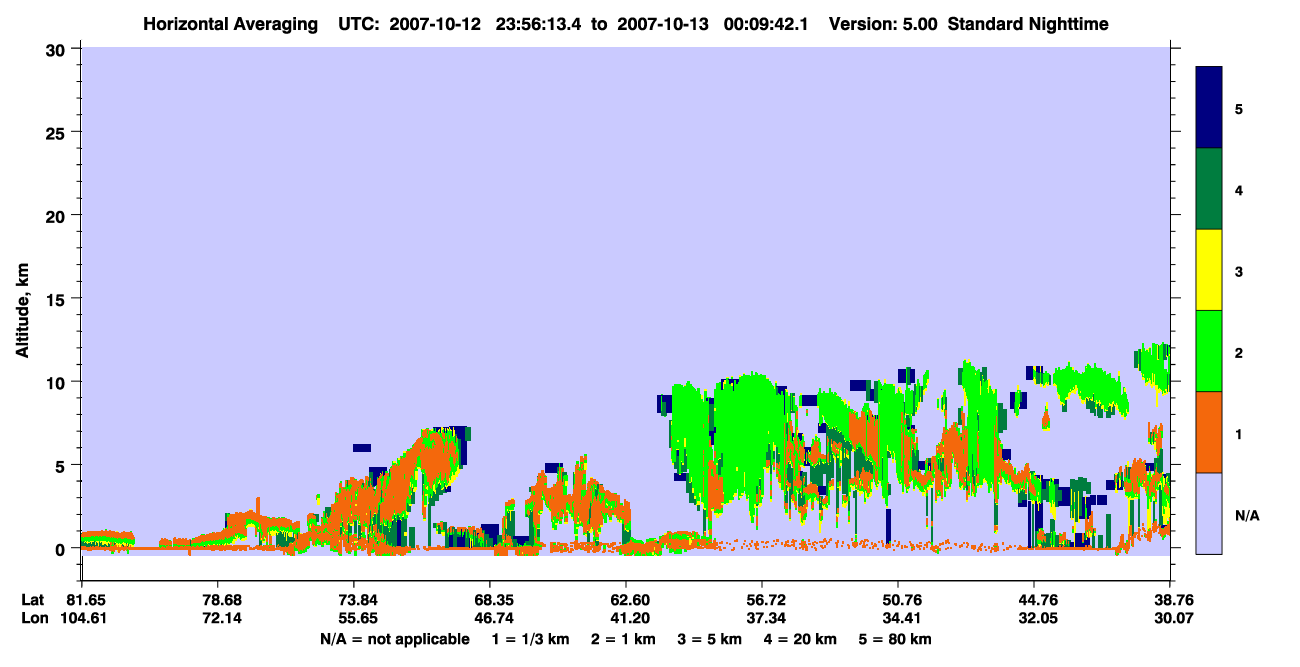Click the 'Version: 5.00 Standard Nighttime' label
The height and width of the screenshot is (667, 1300).
point(969,24)
